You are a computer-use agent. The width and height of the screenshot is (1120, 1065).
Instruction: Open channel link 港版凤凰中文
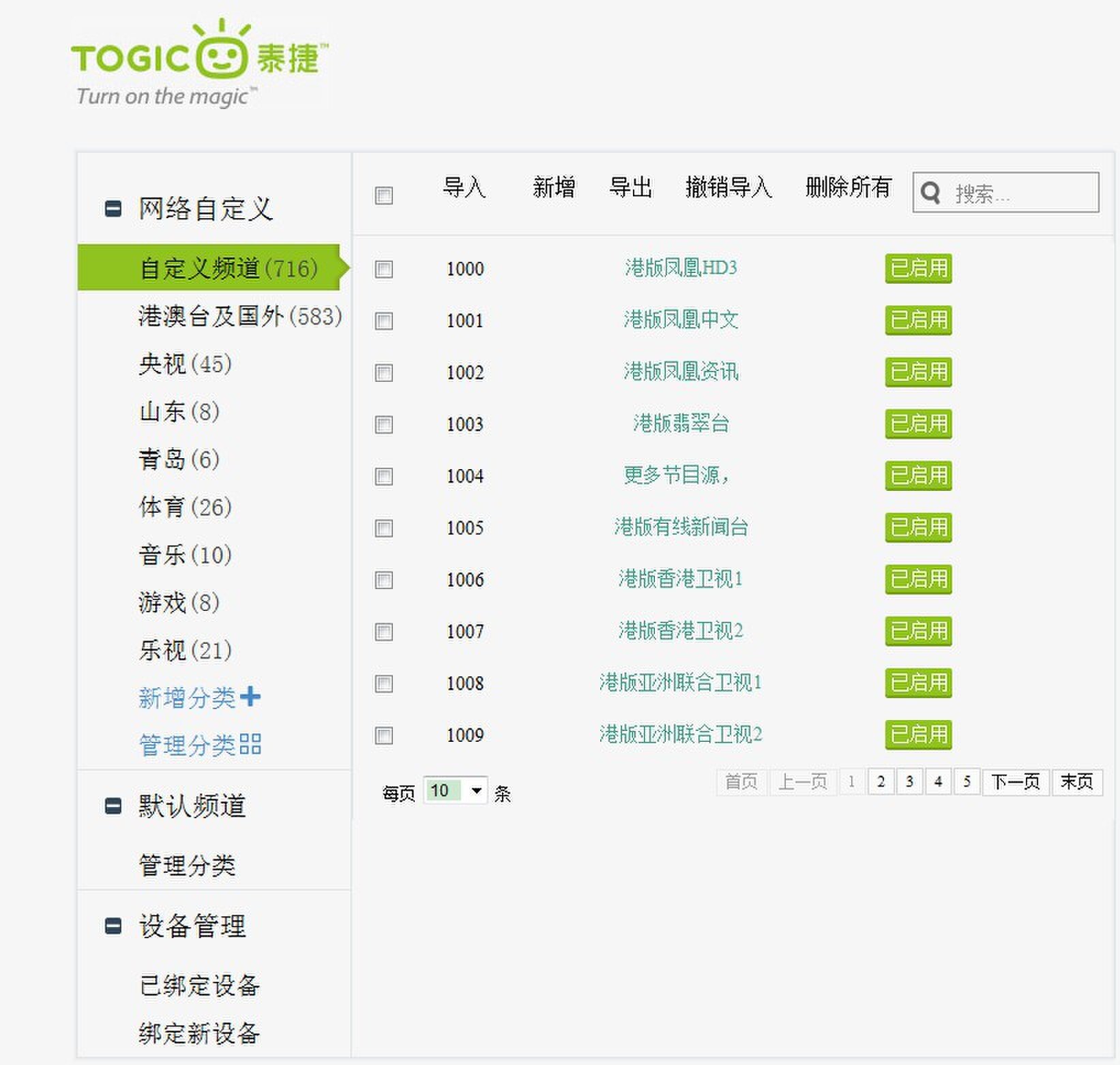681,319
